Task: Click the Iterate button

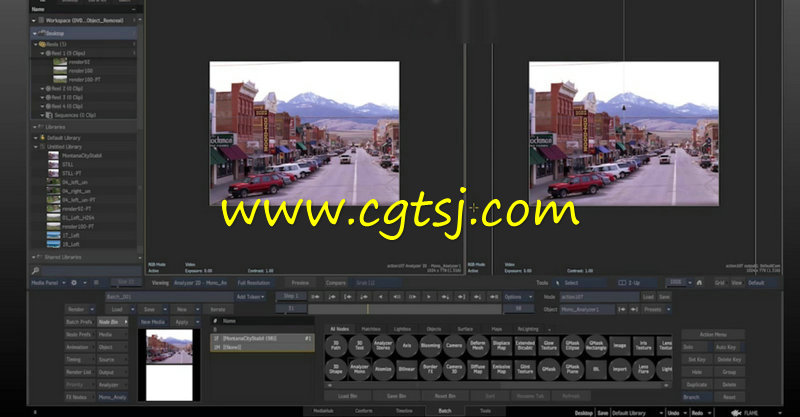Action: [x=218, y=309]
